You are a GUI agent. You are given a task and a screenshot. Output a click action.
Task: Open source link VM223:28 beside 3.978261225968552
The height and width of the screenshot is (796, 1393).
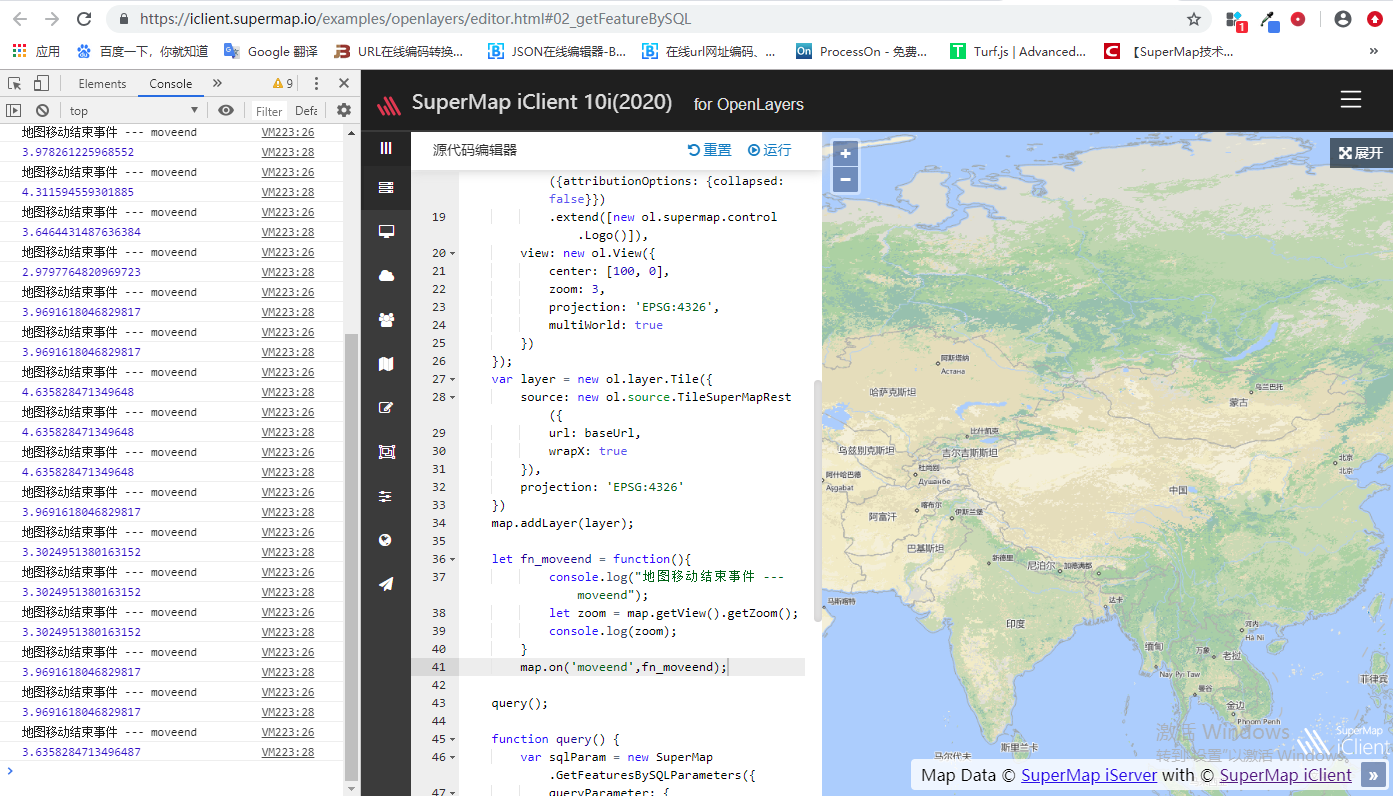288,152
